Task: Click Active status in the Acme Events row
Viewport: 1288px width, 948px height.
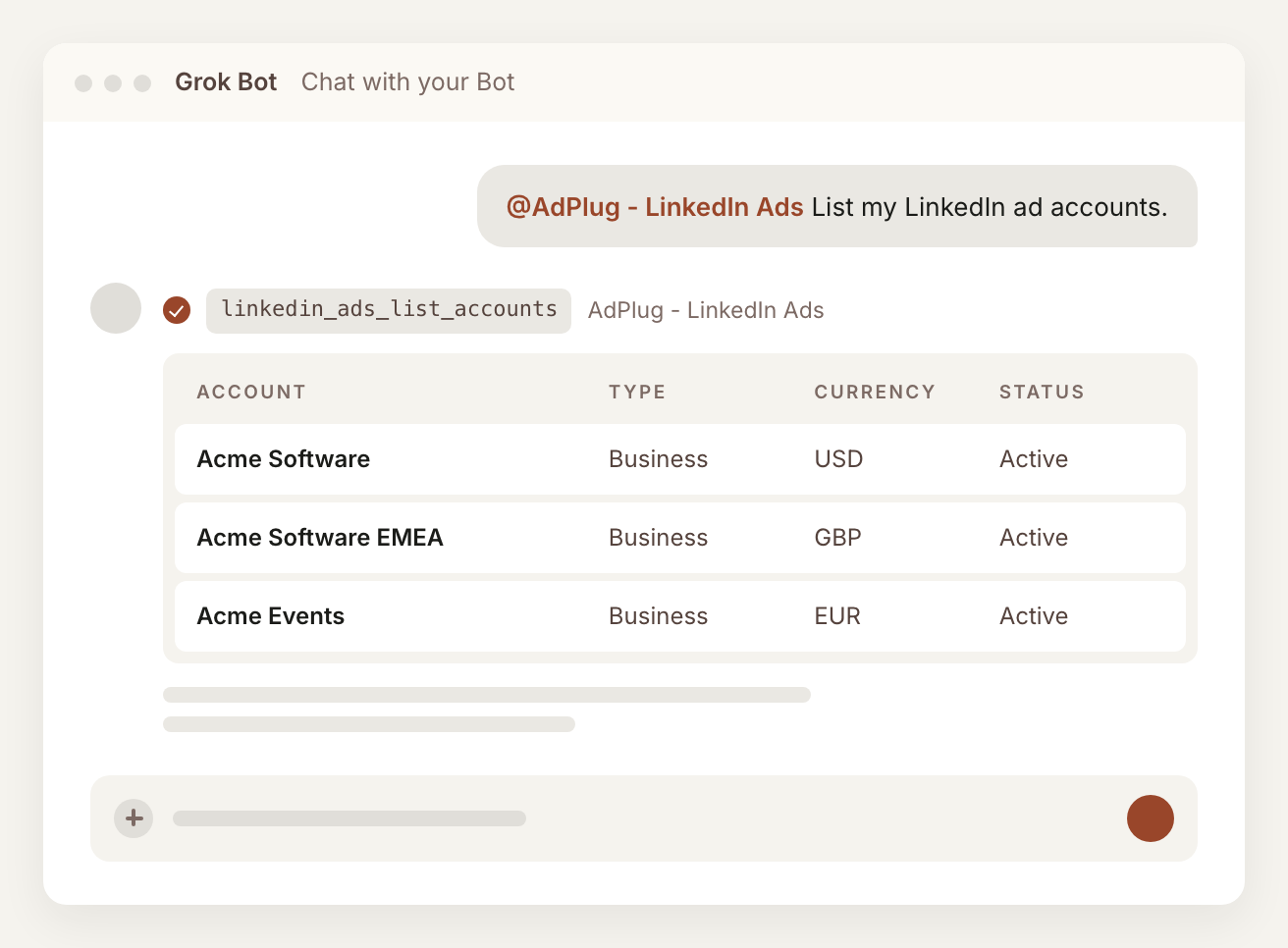Action: point(1034,616)
